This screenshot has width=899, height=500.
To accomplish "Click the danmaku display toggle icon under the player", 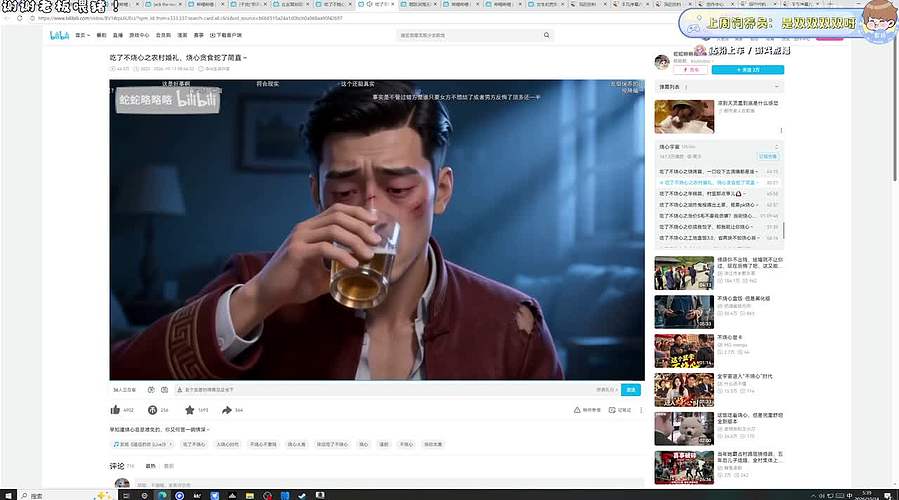I will (x=151, y=390).
